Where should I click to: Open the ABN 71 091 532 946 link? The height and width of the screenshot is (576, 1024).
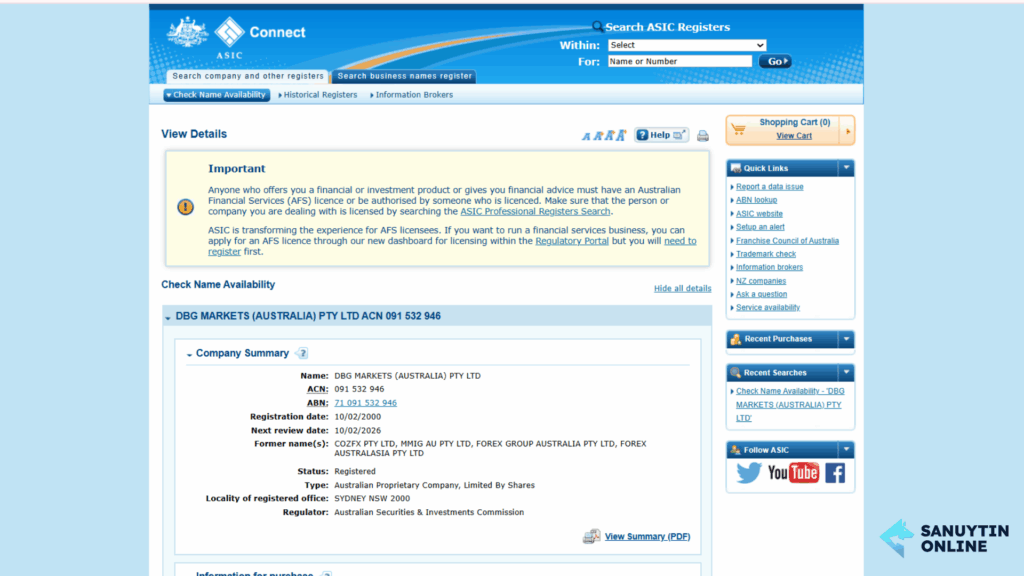coord(365,403)
